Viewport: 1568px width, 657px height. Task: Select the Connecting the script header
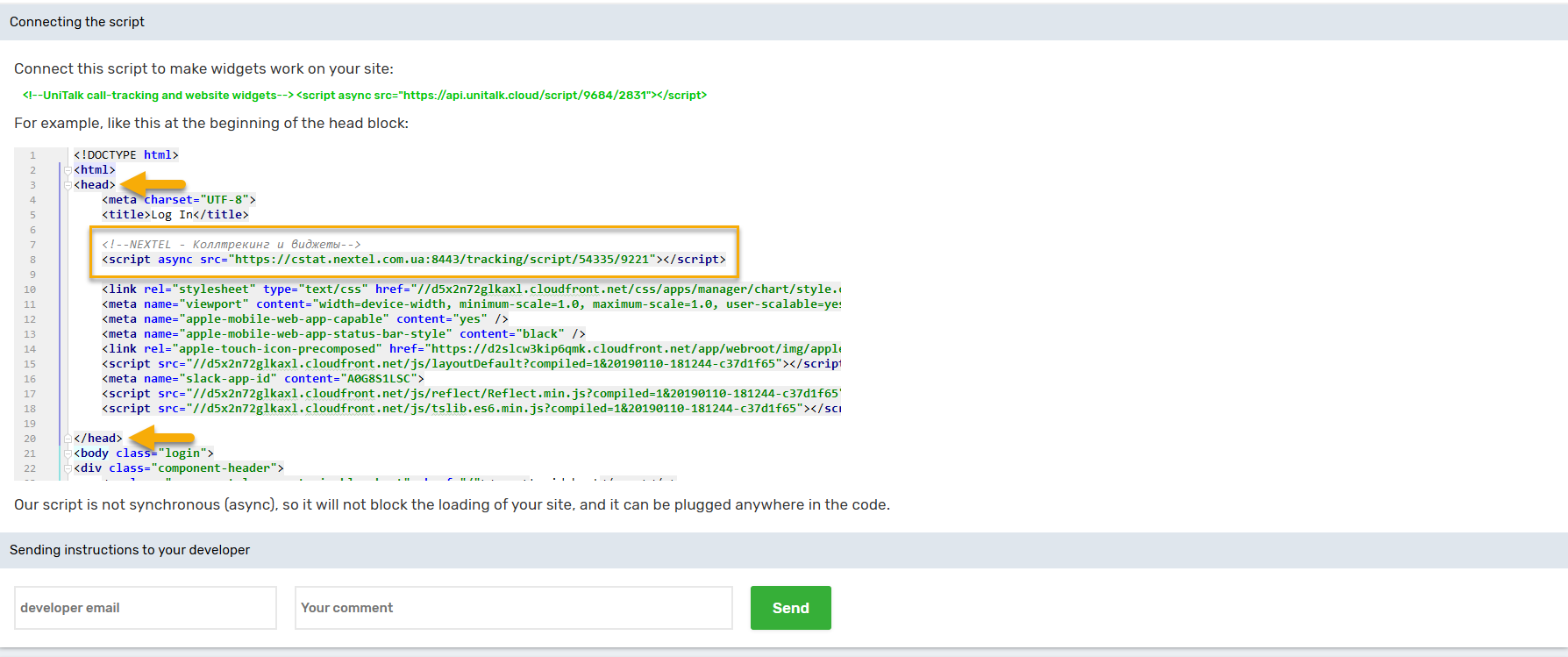pyautogui.click(x=77, y=22)
